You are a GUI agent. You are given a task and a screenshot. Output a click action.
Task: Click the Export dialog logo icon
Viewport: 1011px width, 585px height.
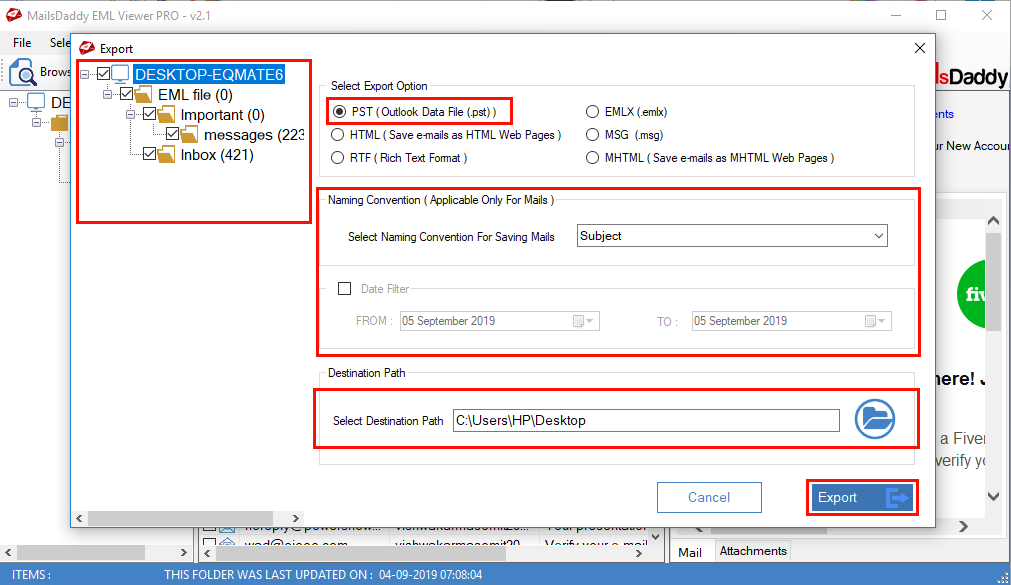click(86, 48)
